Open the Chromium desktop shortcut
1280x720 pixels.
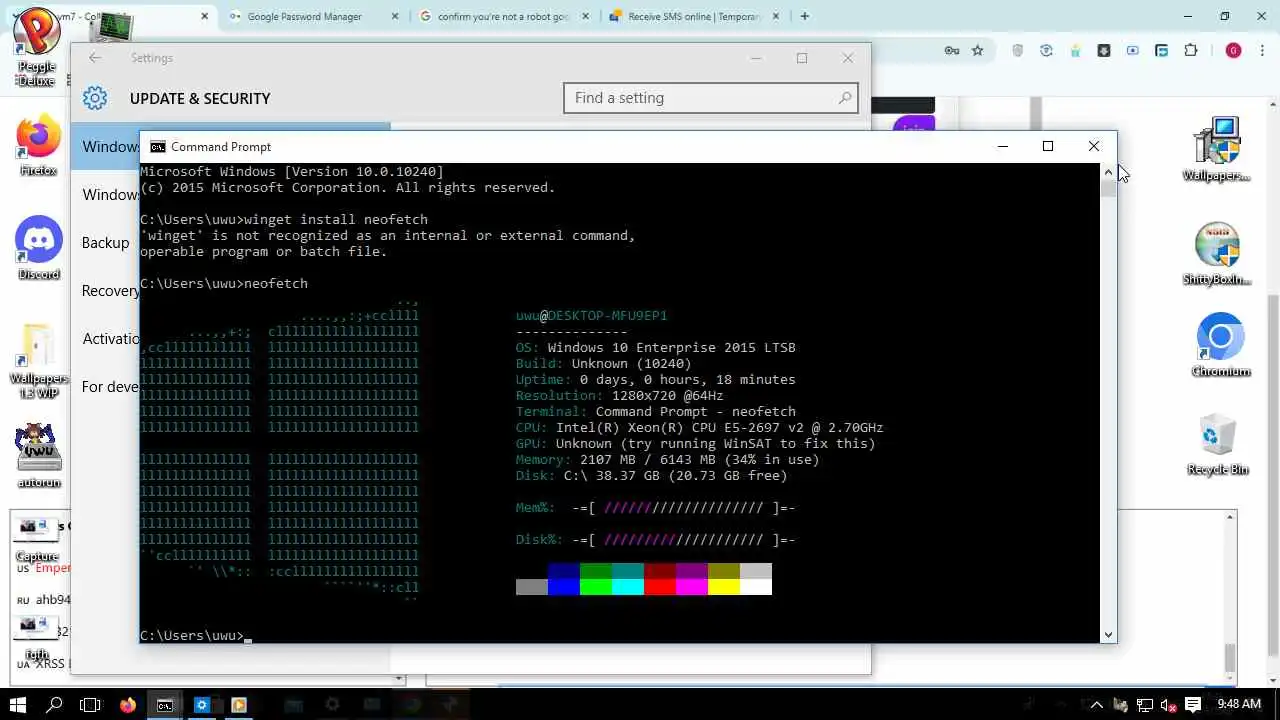1220,345
